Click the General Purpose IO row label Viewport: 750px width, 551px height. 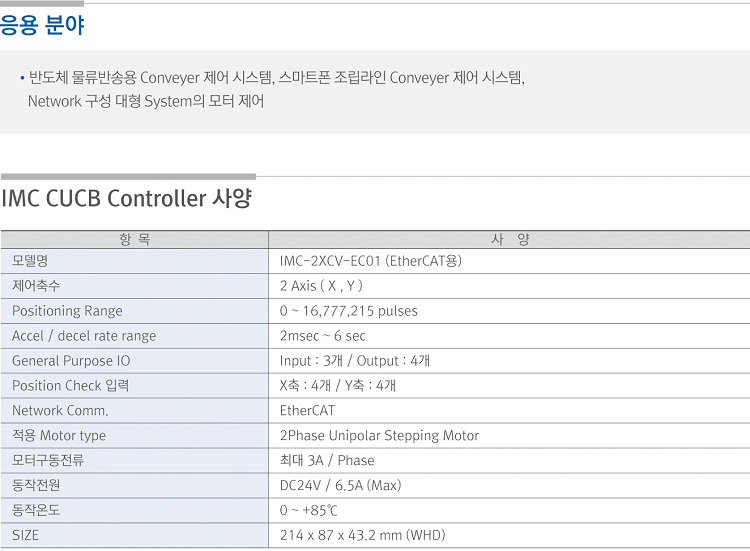[x=71, y=361]
